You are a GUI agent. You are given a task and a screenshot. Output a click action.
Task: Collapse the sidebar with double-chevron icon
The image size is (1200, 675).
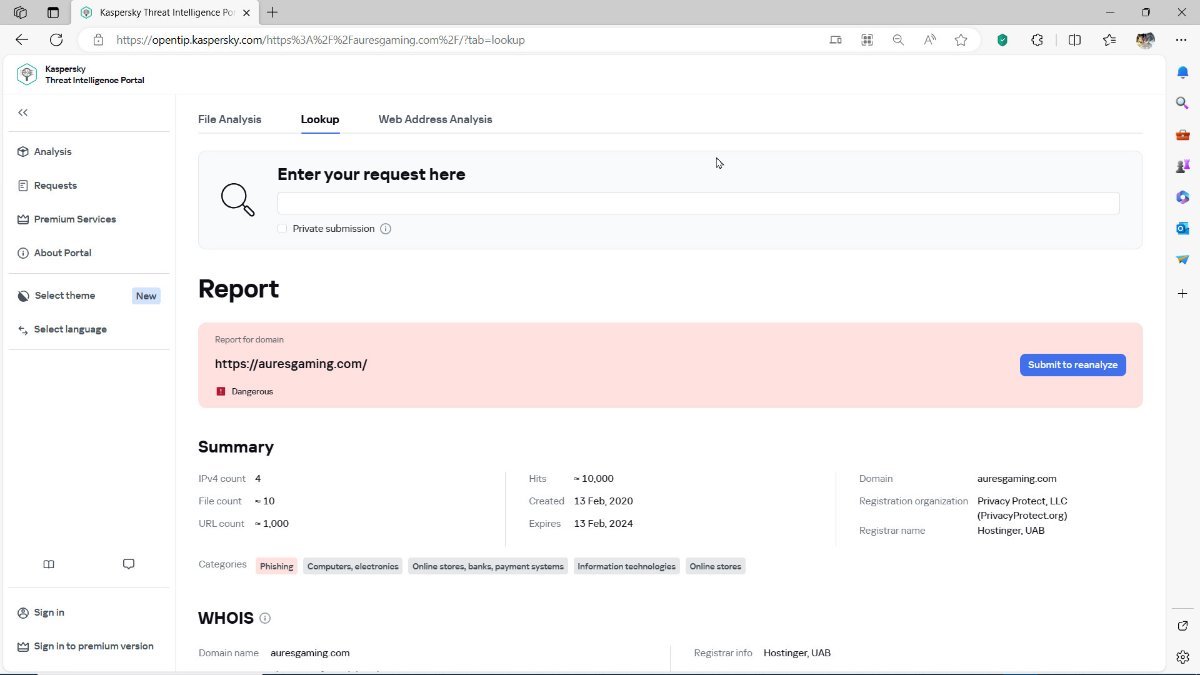(x=23, y=113)
